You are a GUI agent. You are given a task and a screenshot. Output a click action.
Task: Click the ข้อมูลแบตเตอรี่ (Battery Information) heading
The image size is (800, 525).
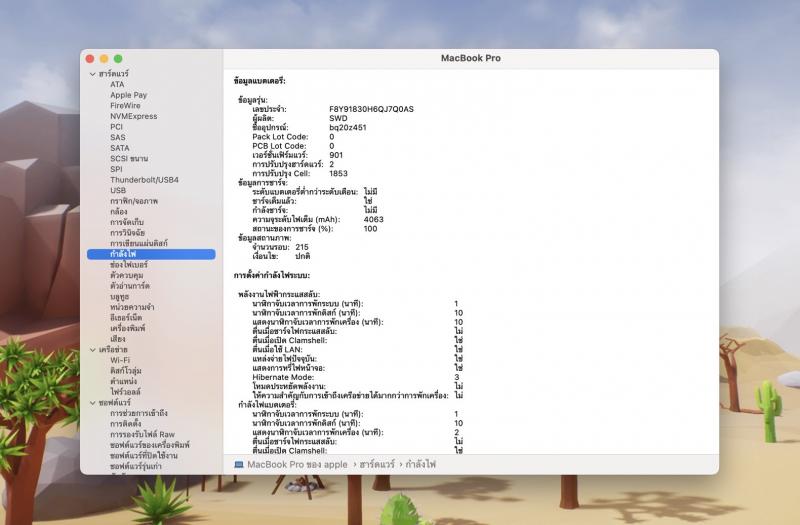[259, 81]
